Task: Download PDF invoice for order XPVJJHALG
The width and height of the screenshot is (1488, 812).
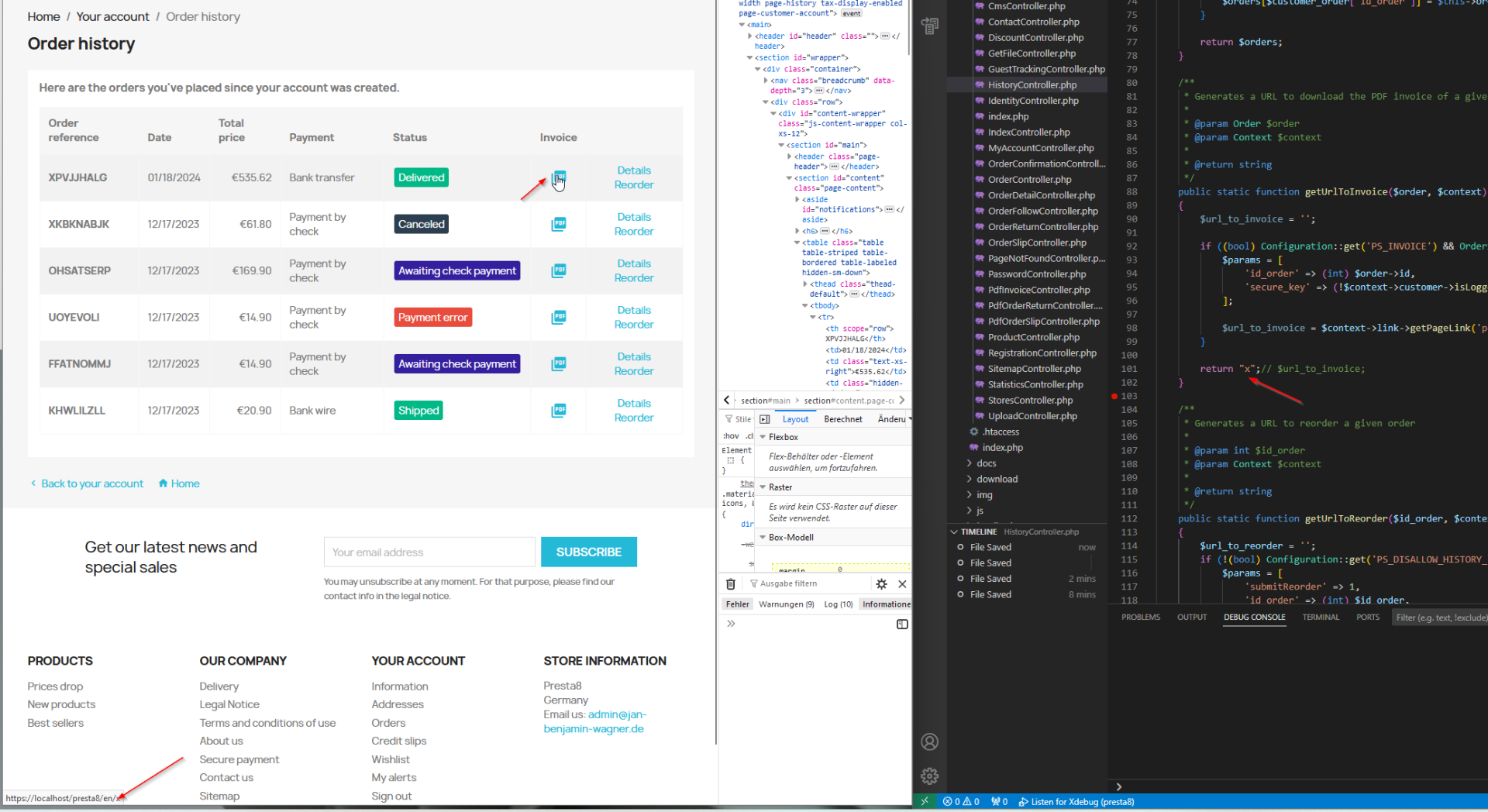Action: point(559,177)
